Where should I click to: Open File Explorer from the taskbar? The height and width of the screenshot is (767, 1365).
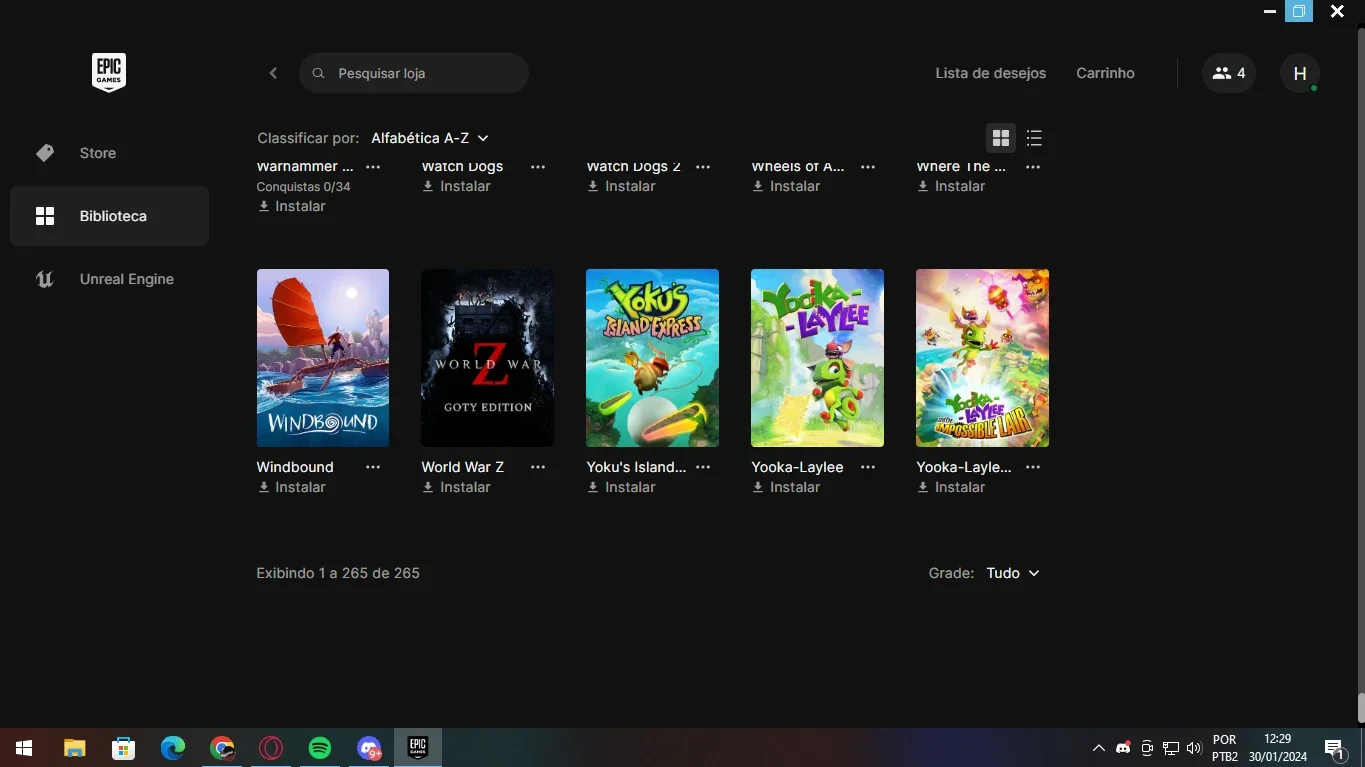click(74, 748)
